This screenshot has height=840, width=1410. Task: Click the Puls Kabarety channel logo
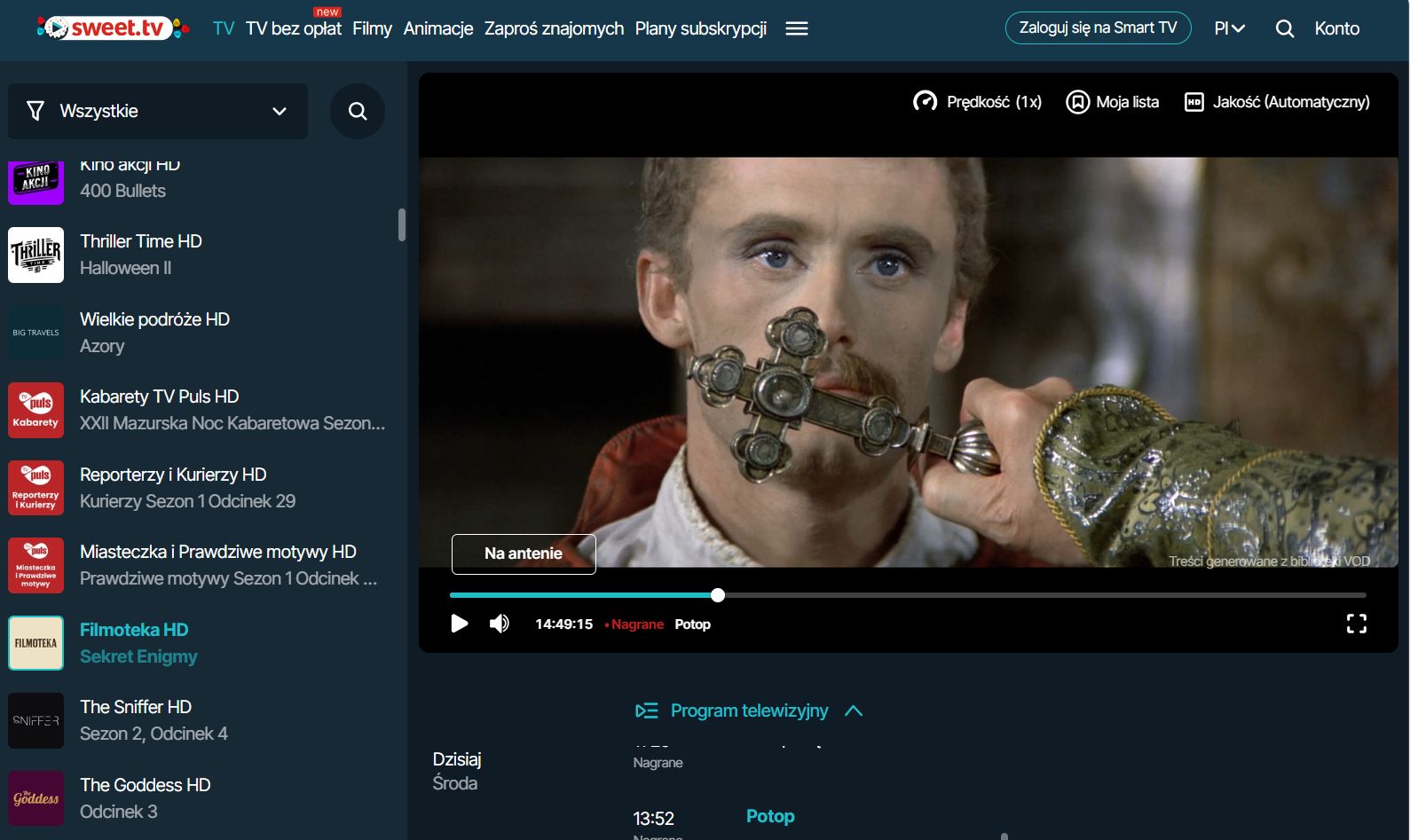pyautogui.click(x=35, y=410)
